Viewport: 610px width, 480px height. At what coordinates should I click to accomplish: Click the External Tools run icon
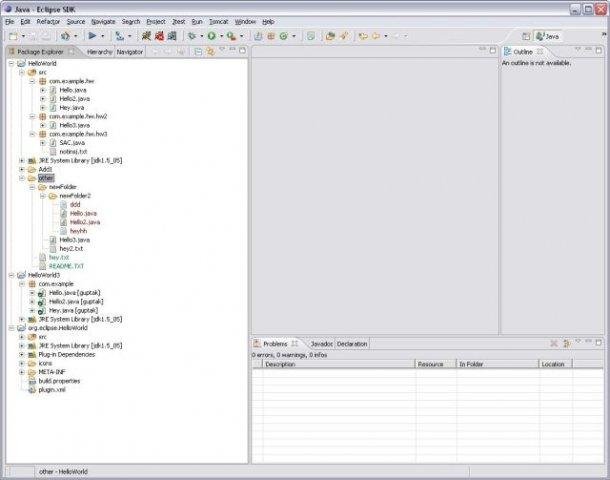pos(231,36)
